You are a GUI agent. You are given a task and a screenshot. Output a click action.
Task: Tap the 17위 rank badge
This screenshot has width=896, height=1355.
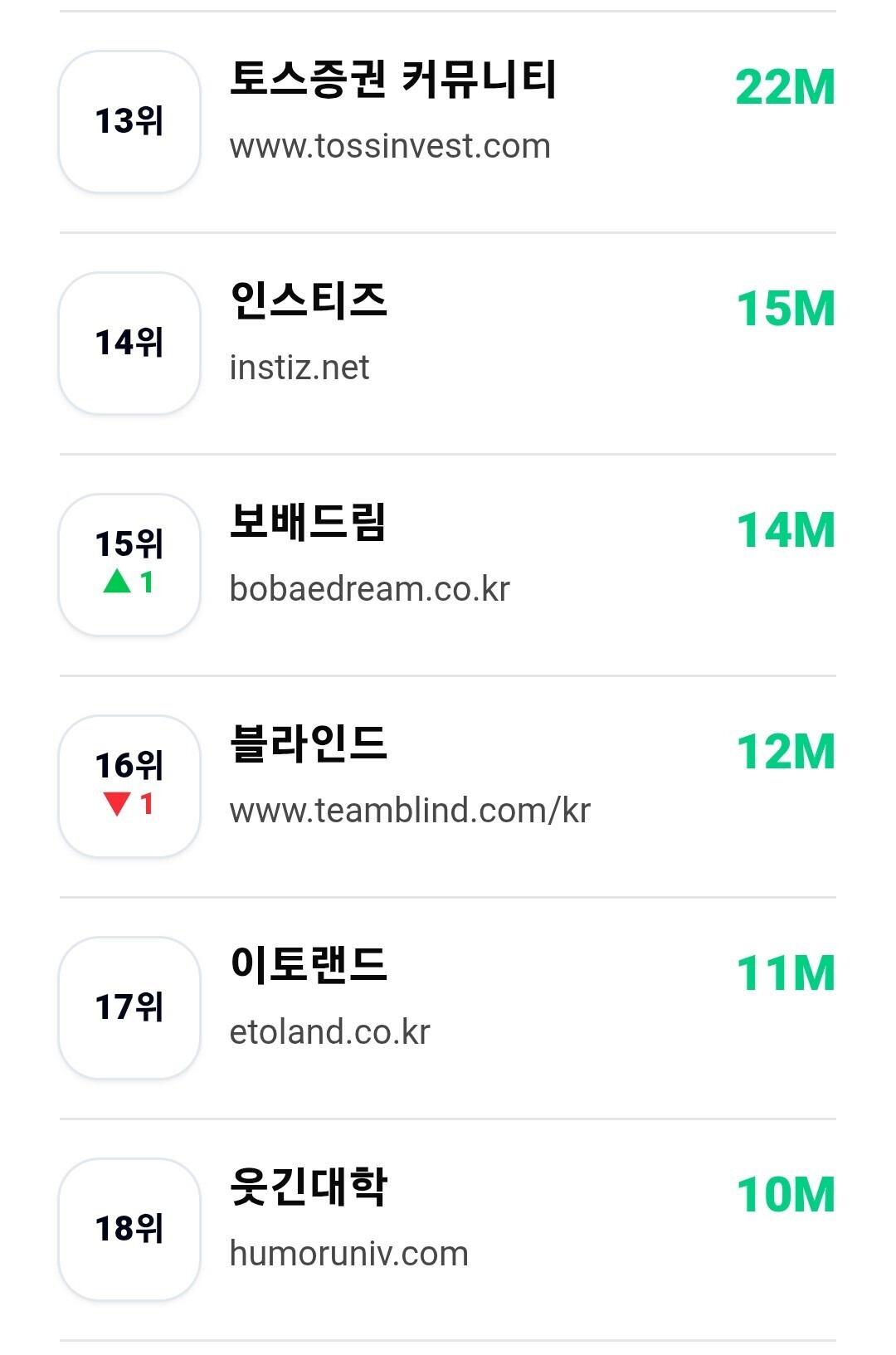129,1008
